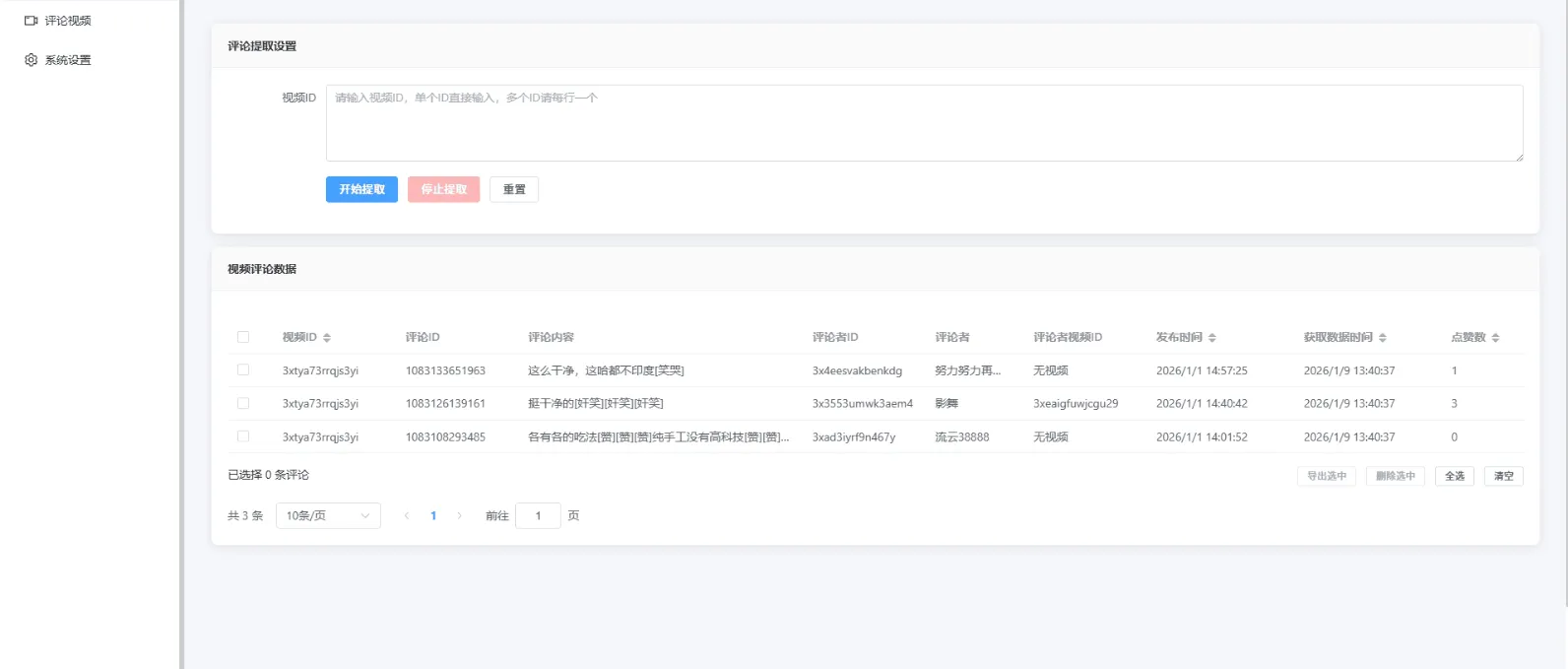
Task: Go to previous page arrow in pagination
Action: pyautogui.click(x=407, y=516)
